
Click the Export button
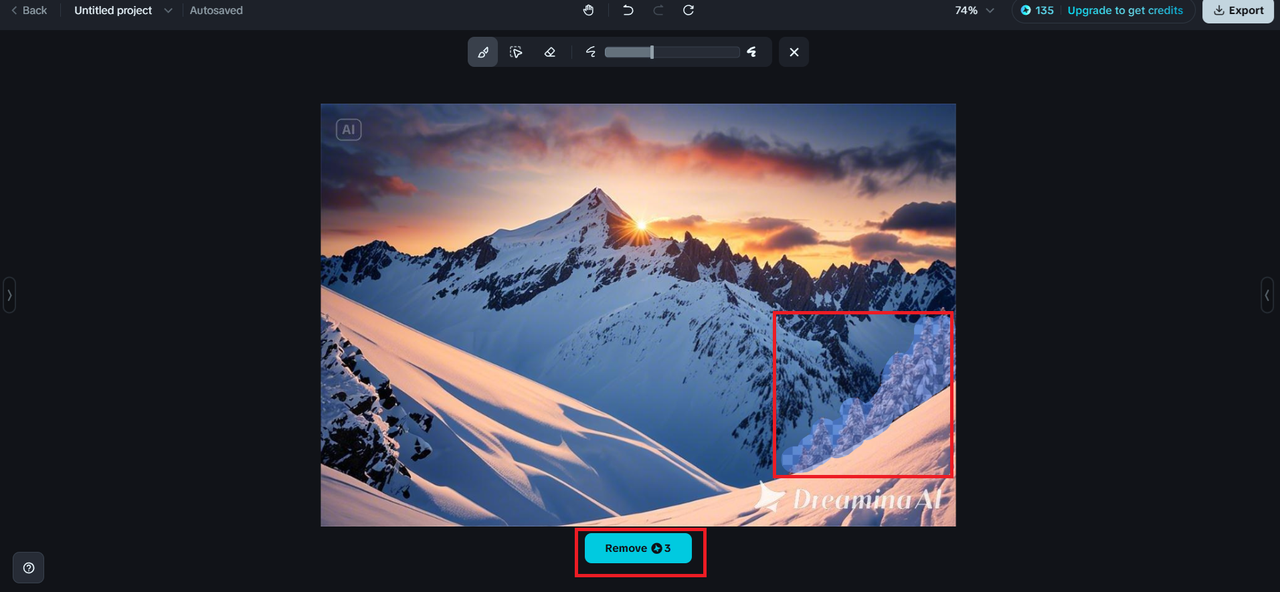point(1238,10)
